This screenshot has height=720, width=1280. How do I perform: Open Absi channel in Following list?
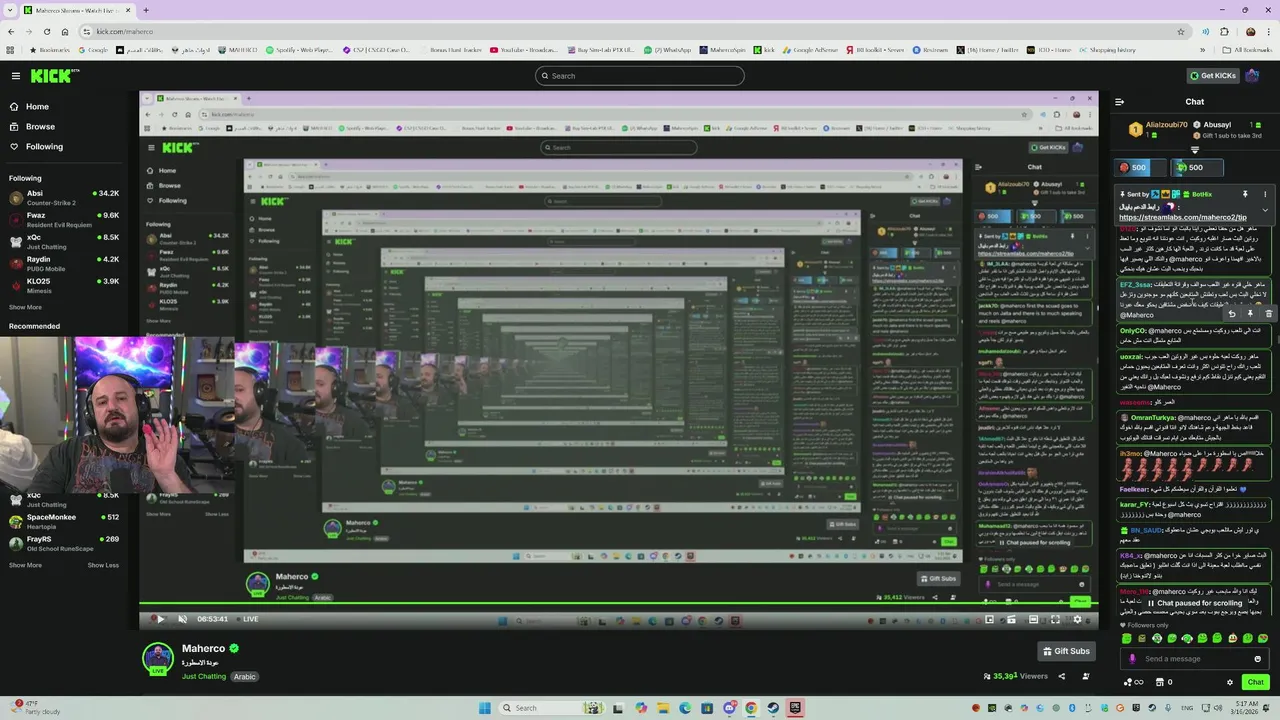tap(62, 197)
